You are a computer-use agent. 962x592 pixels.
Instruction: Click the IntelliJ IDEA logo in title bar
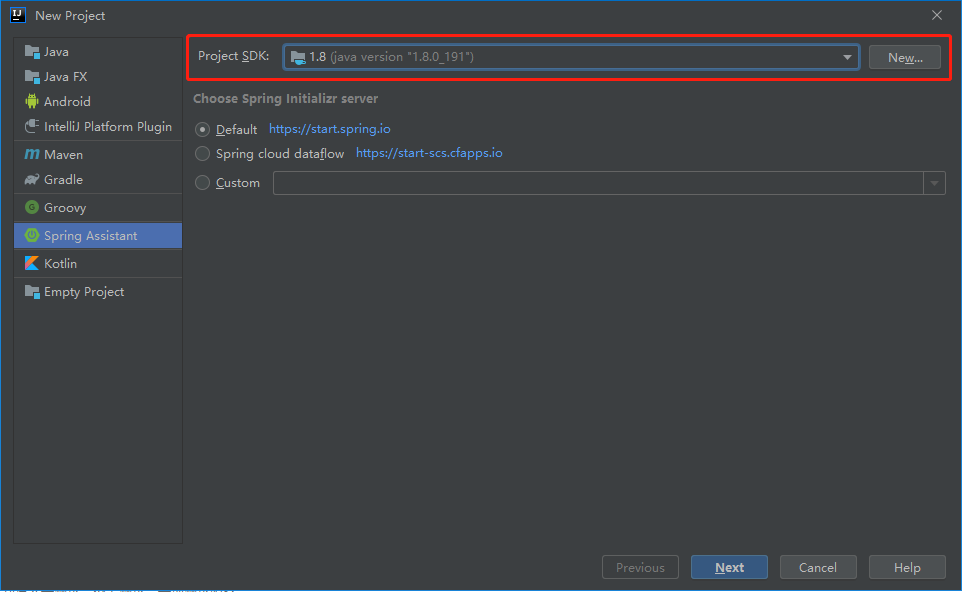(18, 15)
